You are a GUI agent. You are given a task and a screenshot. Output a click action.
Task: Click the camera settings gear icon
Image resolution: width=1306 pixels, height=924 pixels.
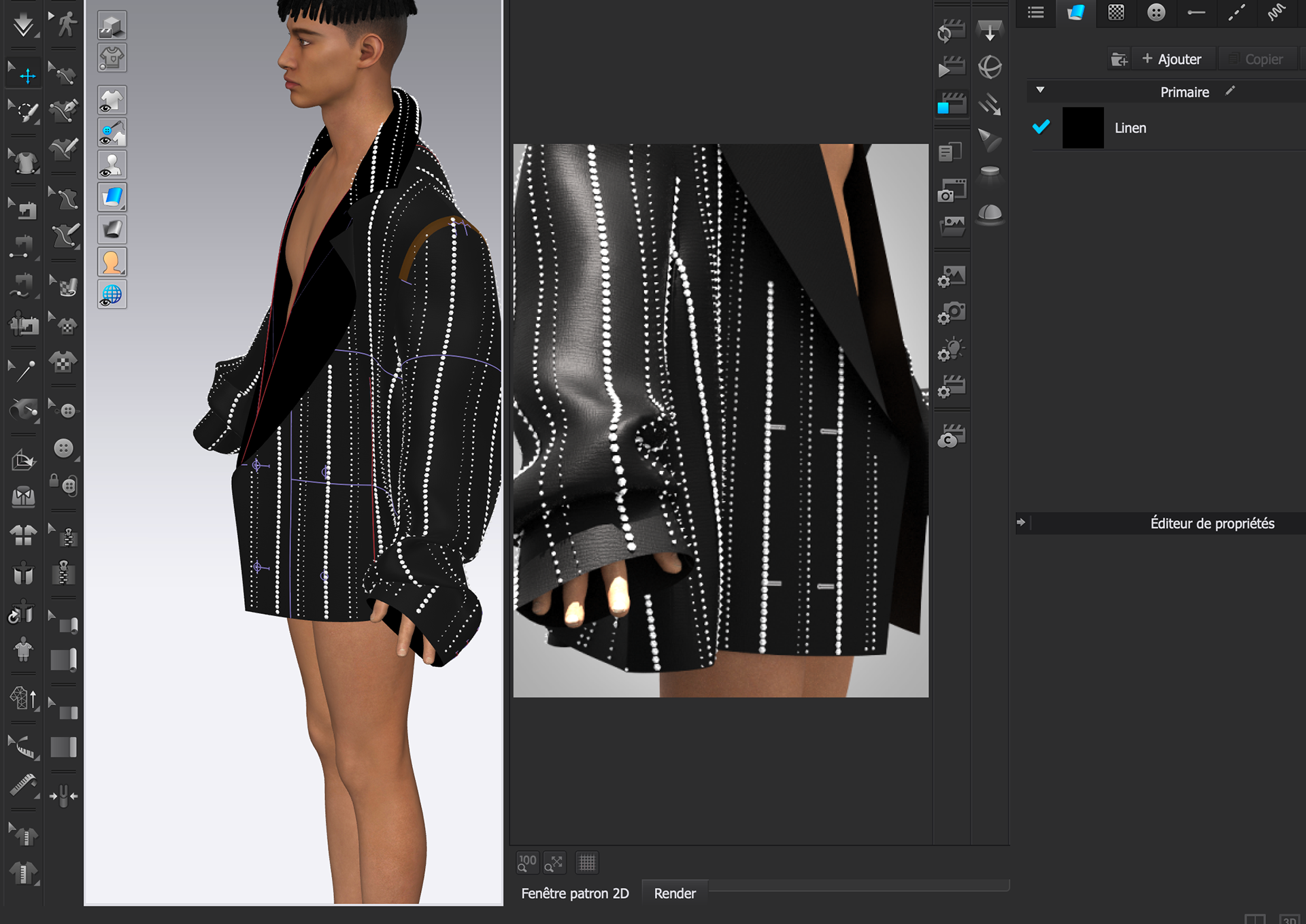coord(952,313)
